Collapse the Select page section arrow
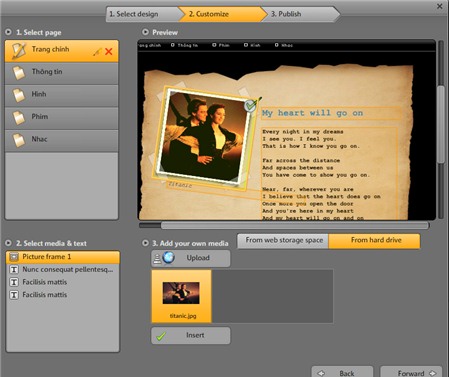This screenshot has height=377, width=450. tap(9, 32)
